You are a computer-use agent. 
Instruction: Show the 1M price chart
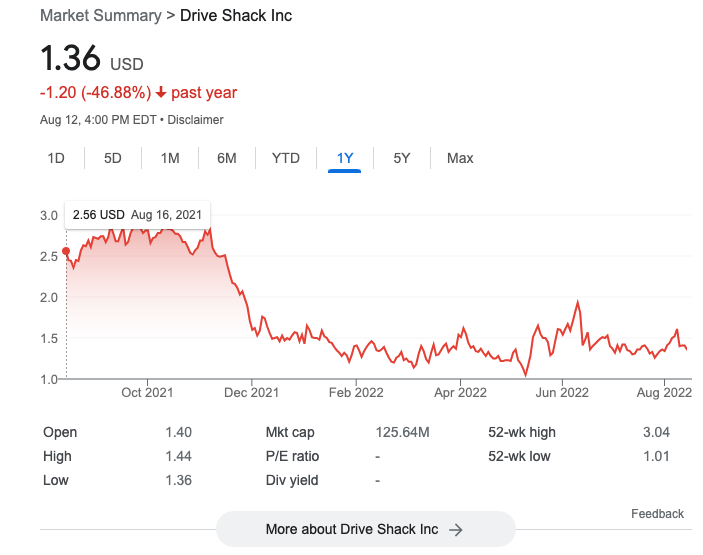pyautogui.click(x=170, y=158)
